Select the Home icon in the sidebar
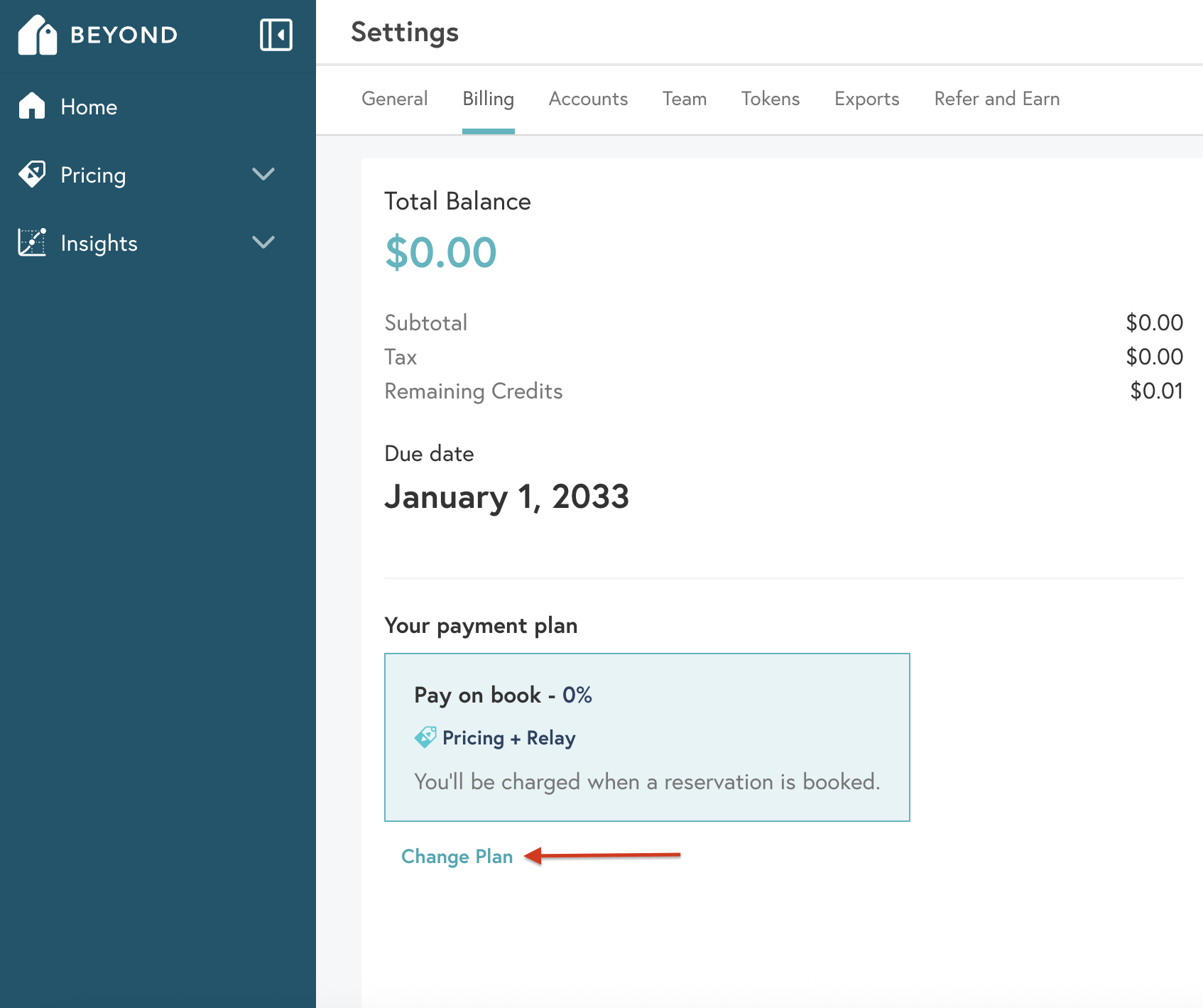The height and width of the screenshot is (1008, 1203). tap(31, 107)
